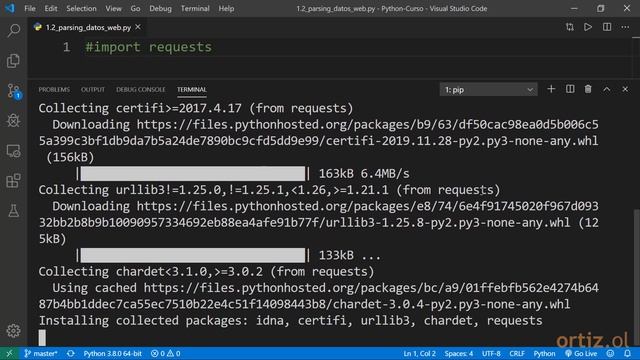Image resolution: width=640 pixels, height=360 pixels.
Task: Select Python 3.8.0 64-bit interpreter
Action: pyautogui.click(x=113, y=353)
